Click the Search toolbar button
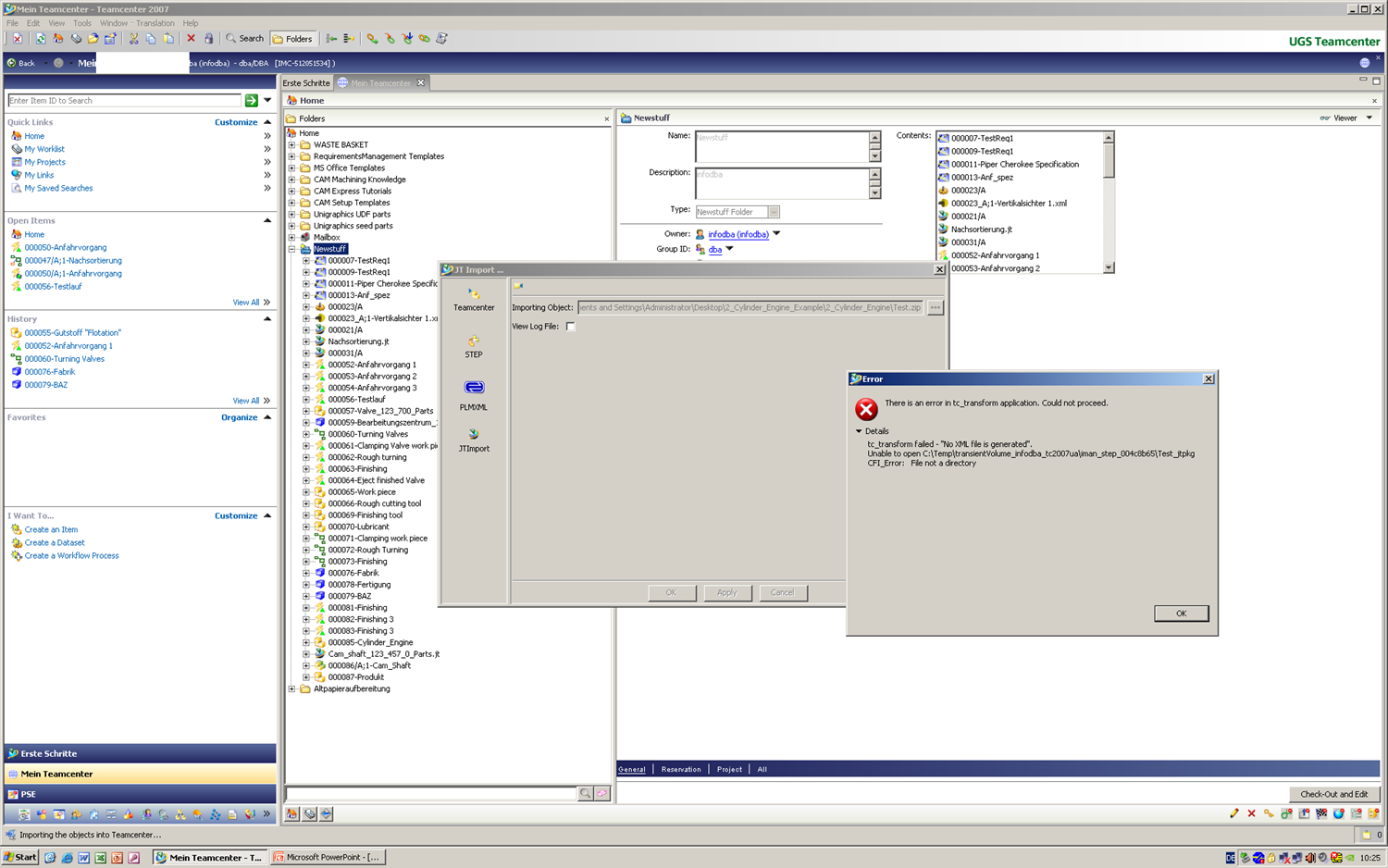The height and width of the screenshot is (868, 1388). 244,39
